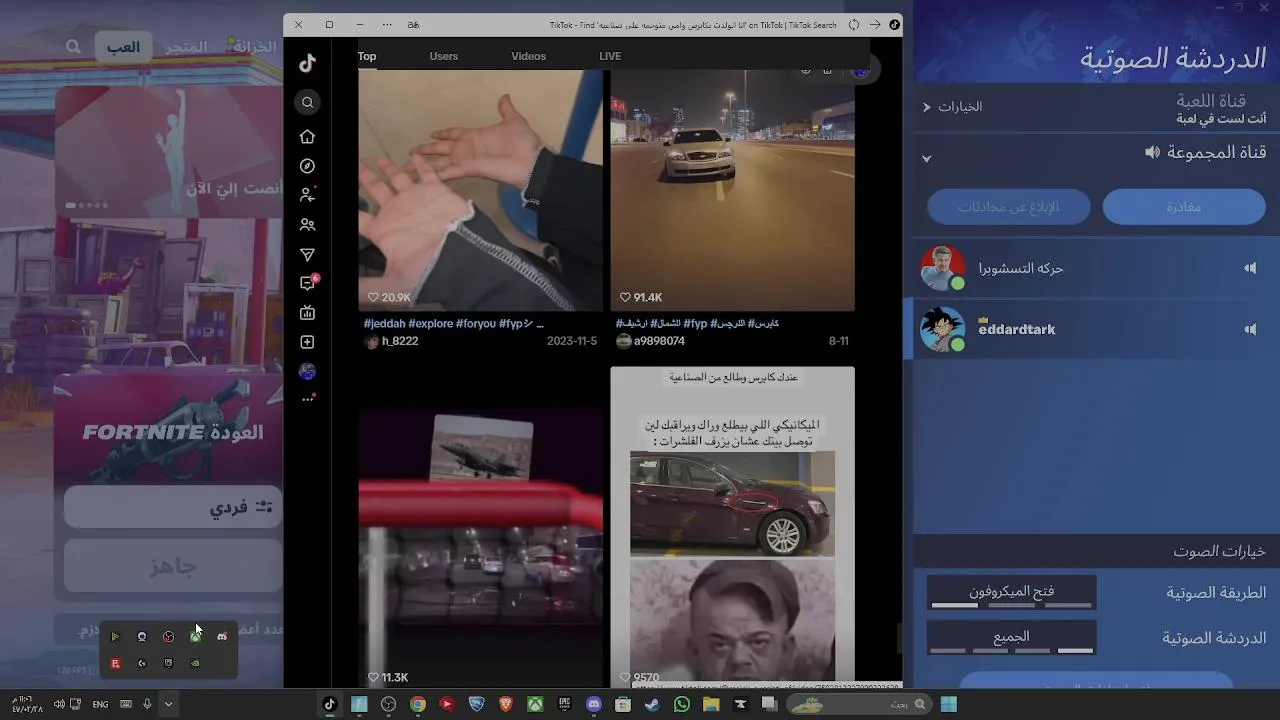
Task: Open TikTok Messages paper-plane icon
Action: coord(307,255)
